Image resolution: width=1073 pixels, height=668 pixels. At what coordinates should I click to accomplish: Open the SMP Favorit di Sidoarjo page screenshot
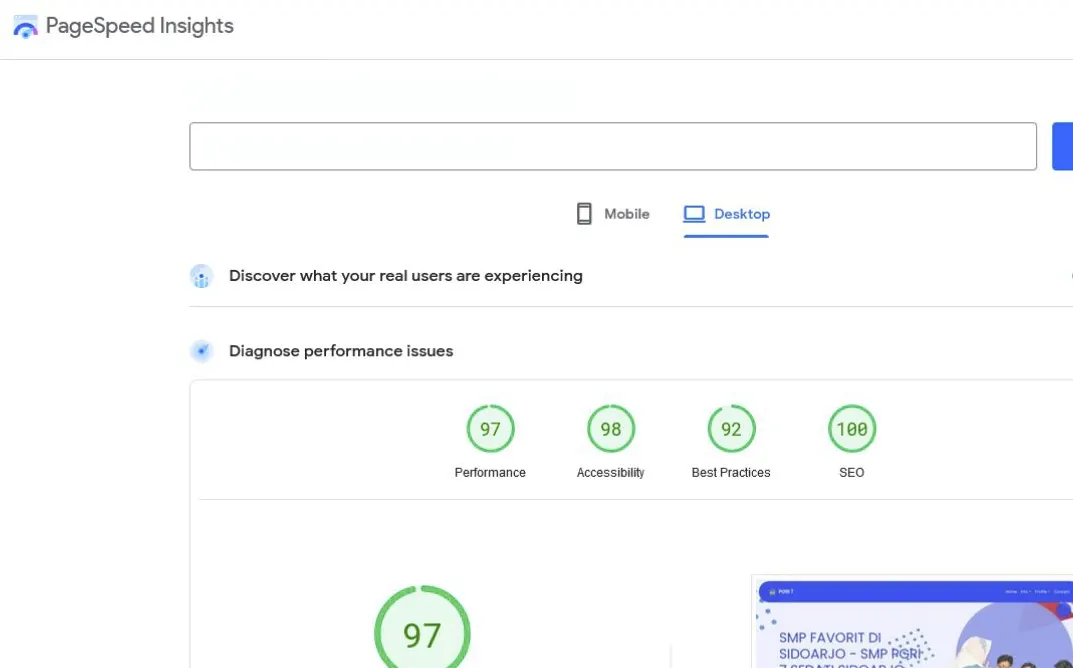pos(912,621)
